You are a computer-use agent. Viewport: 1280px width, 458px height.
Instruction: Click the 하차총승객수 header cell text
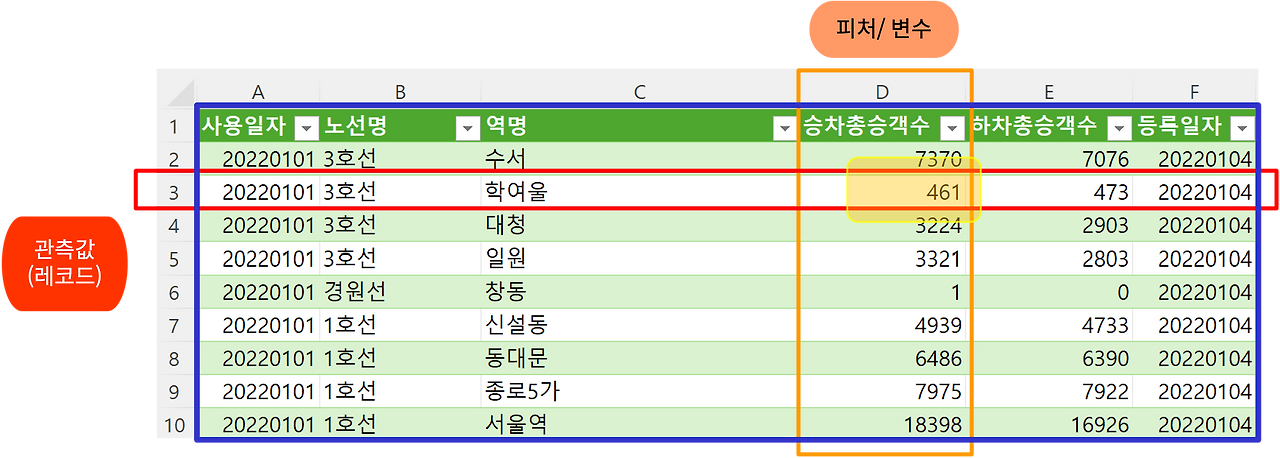coord(1035,126)
